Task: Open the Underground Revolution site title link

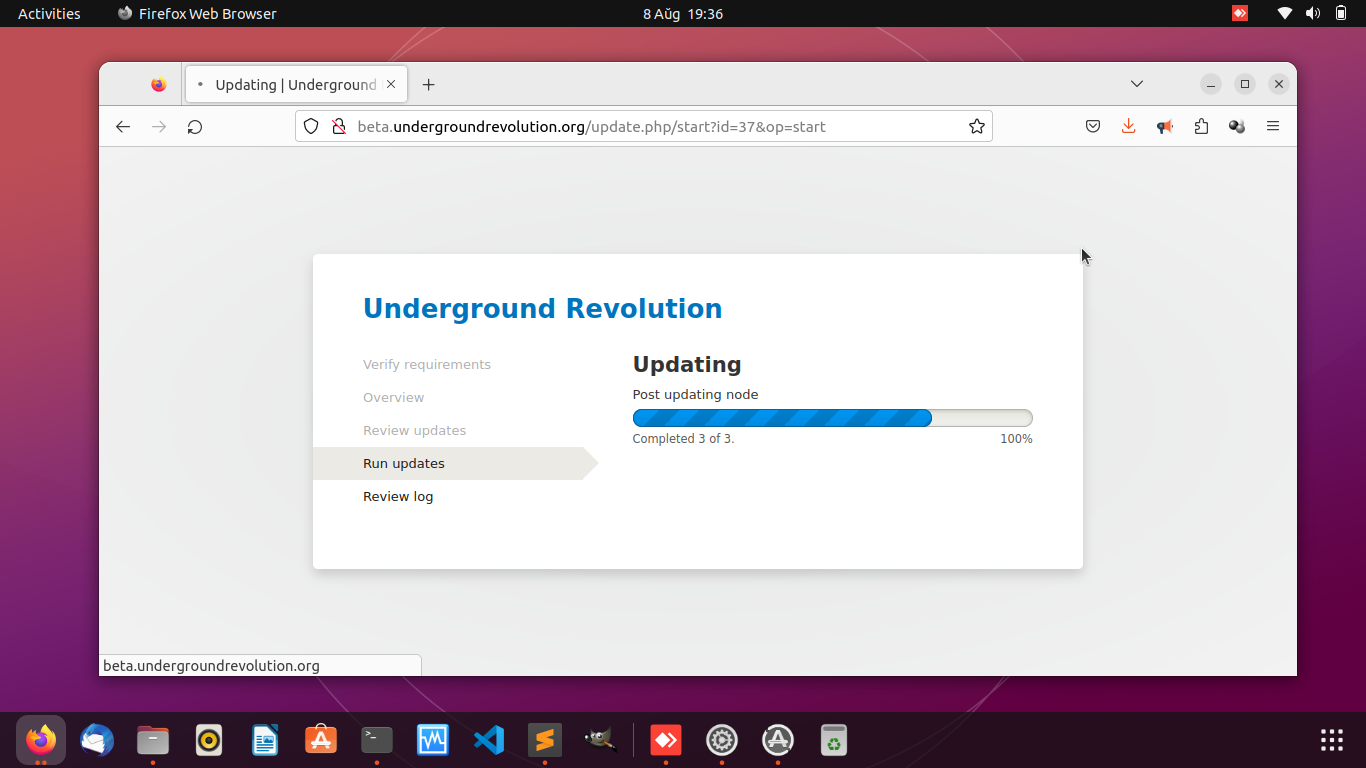Action: [x=542, y=308]
